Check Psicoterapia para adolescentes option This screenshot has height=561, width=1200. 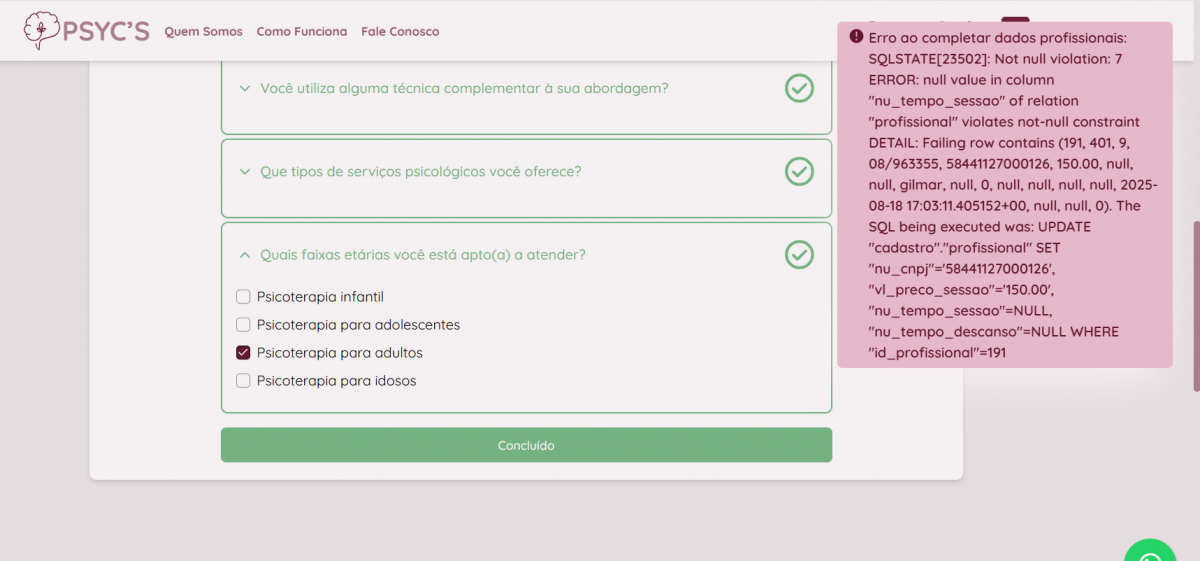tap(243, 325)
